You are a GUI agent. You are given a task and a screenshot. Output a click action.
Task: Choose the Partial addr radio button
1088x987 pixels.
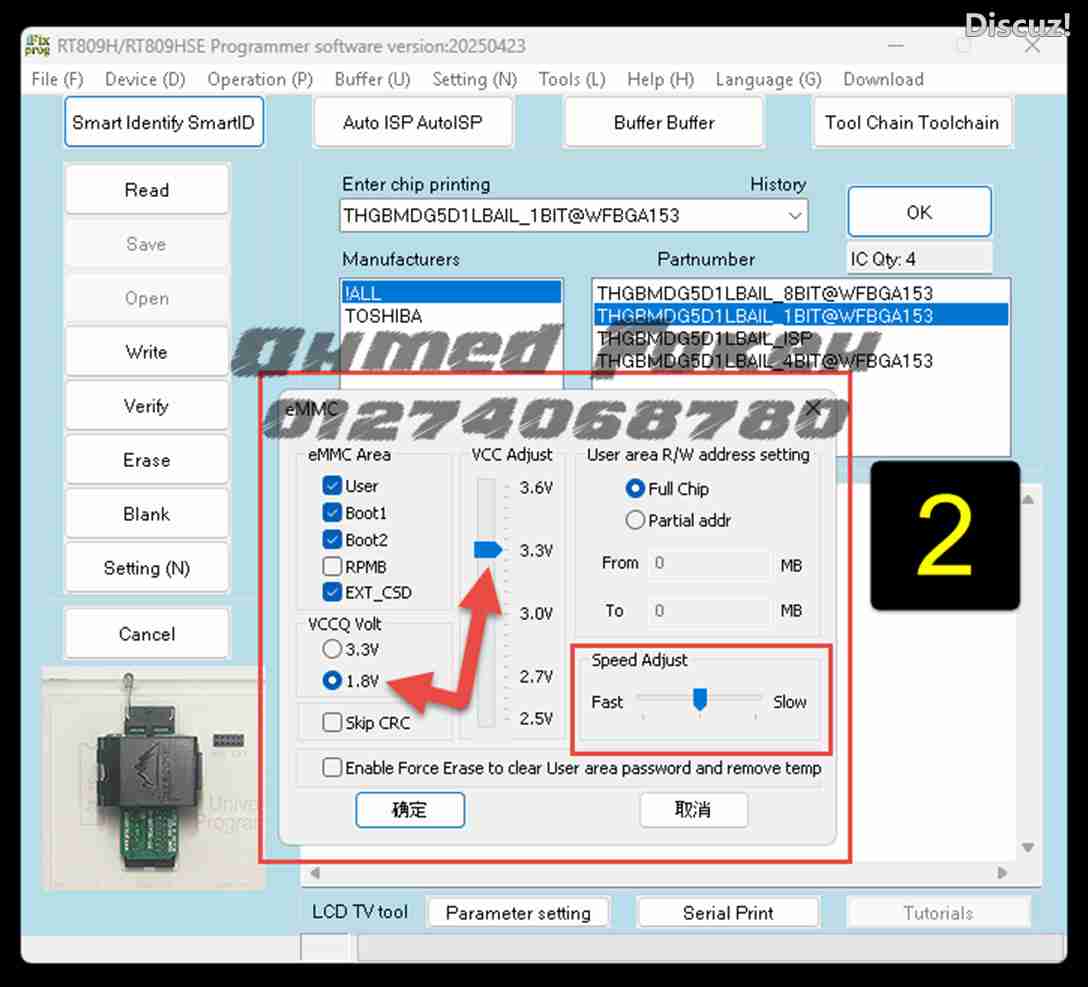coord(635,520)
